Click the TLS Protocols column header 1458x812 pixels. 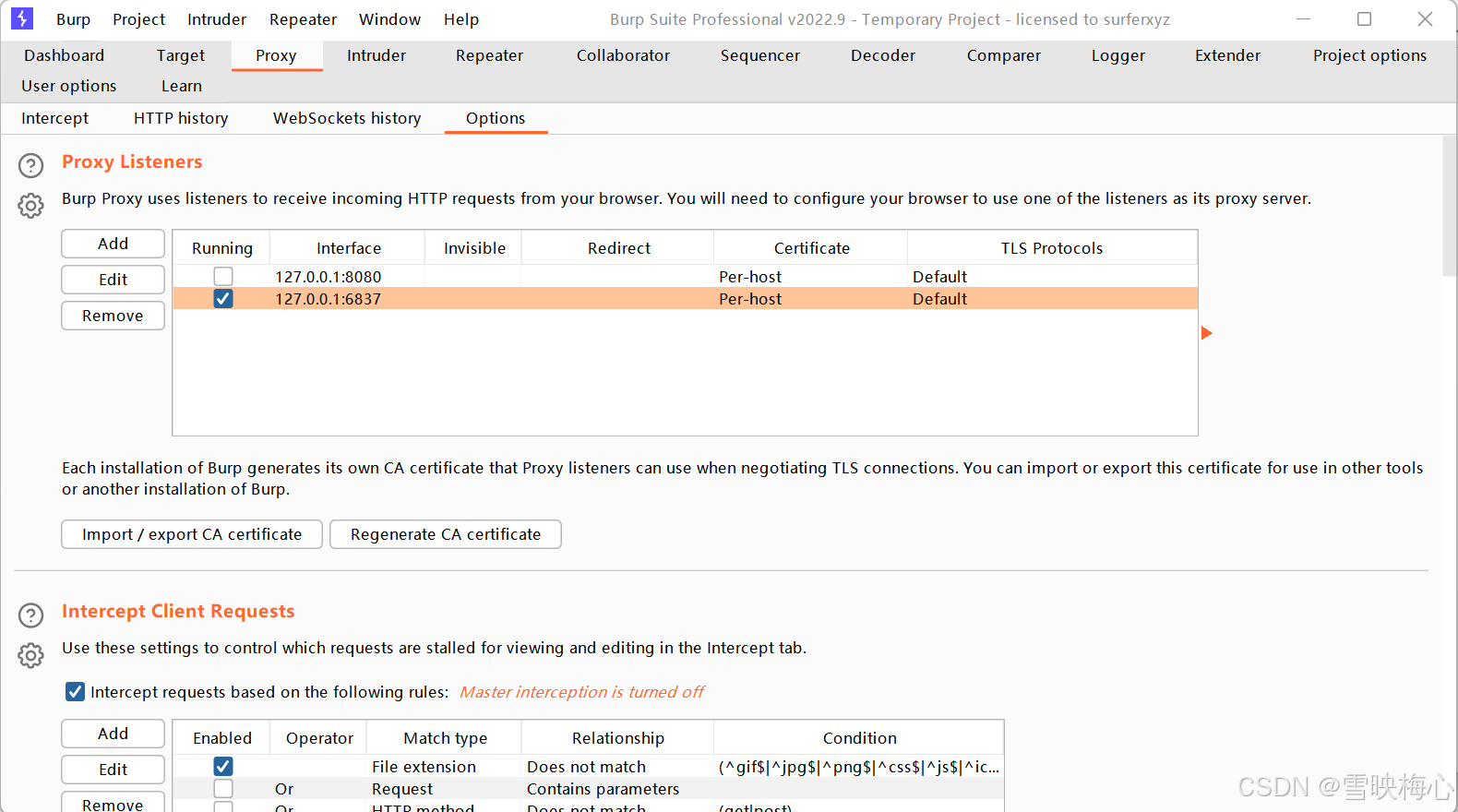(1052, 248)
